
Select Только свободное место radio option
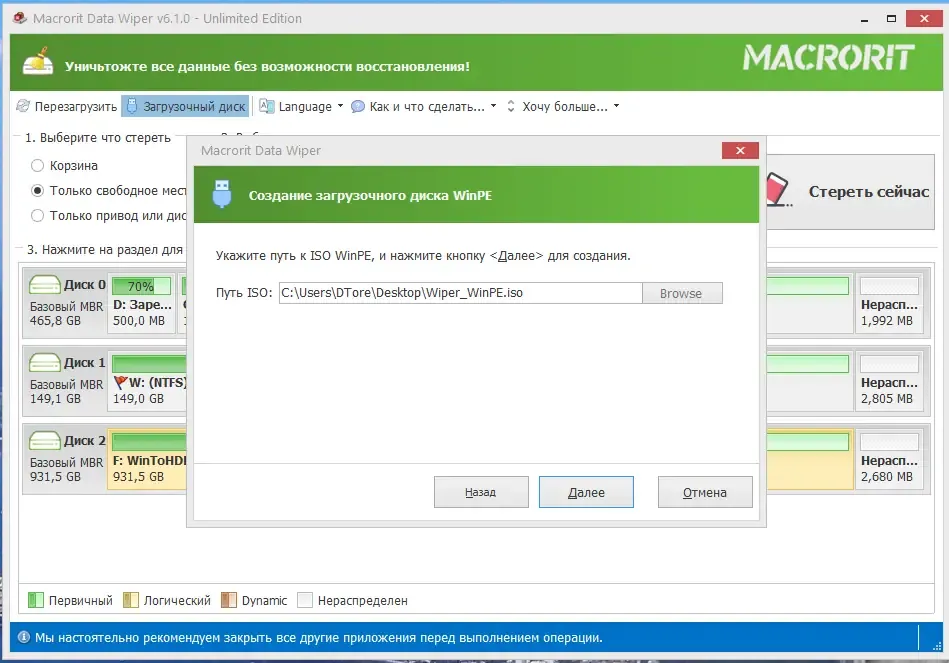click(38, 191)
